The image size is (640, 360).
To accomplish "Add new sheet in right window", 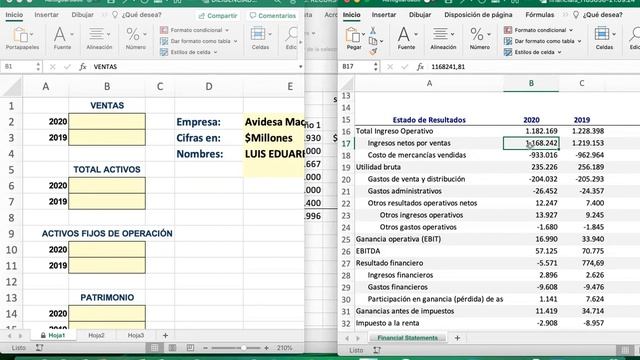I will [x=458, y=338].
